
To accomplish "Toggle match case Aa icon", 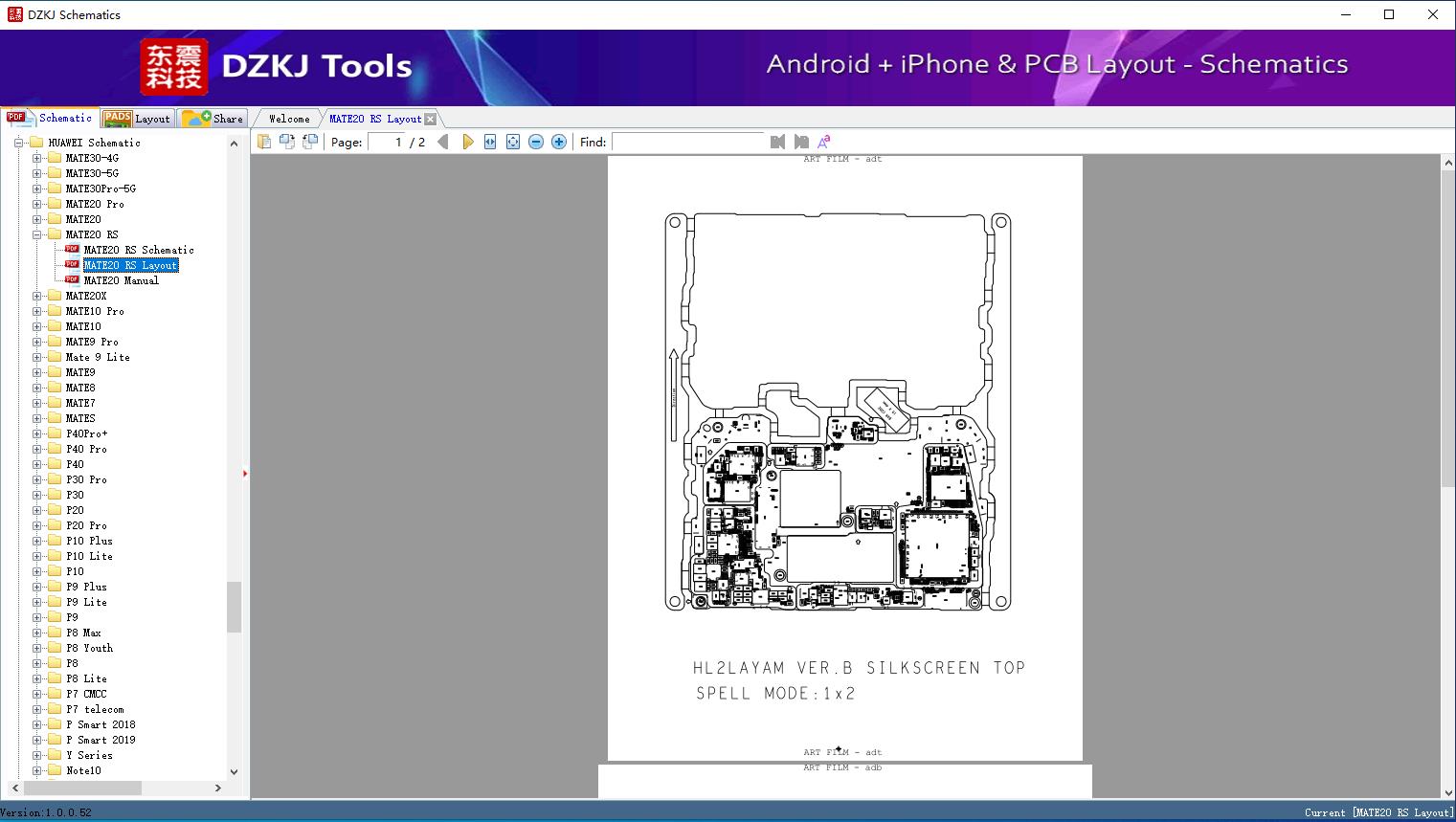I will click(824, 142).
